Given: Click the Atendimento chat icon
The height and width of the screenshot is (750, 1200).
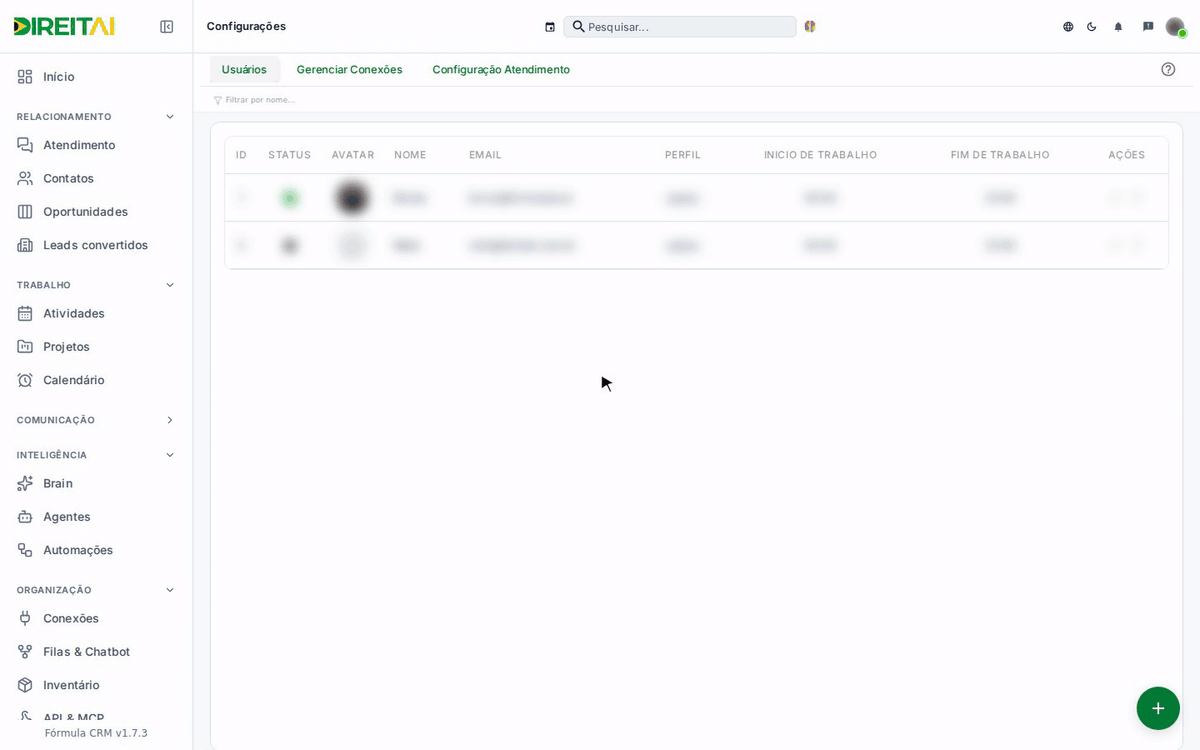Looking at the screenshot, I should (25, 145).
